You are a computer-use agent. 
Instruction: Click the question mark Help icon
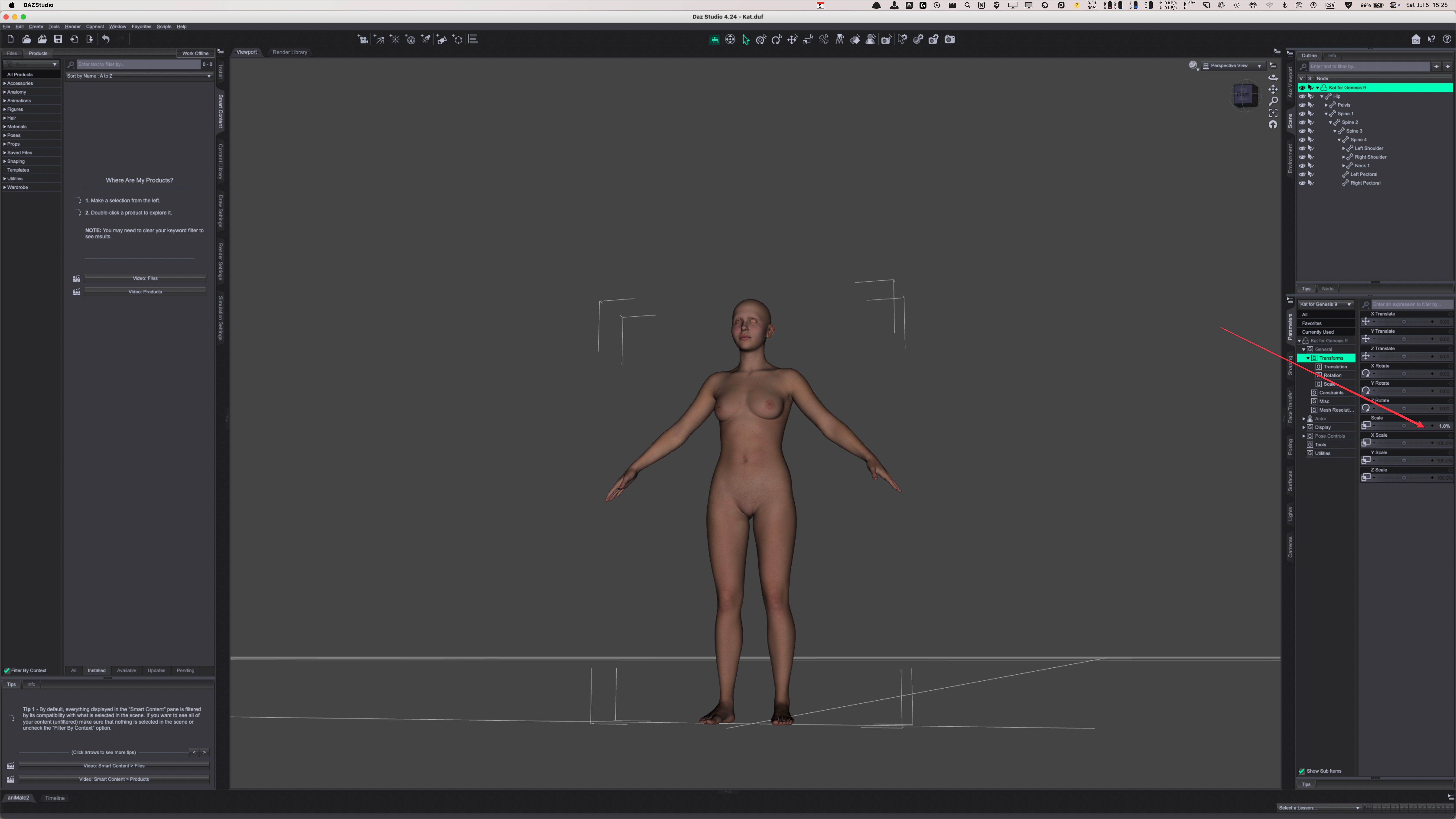(1447, 39)
